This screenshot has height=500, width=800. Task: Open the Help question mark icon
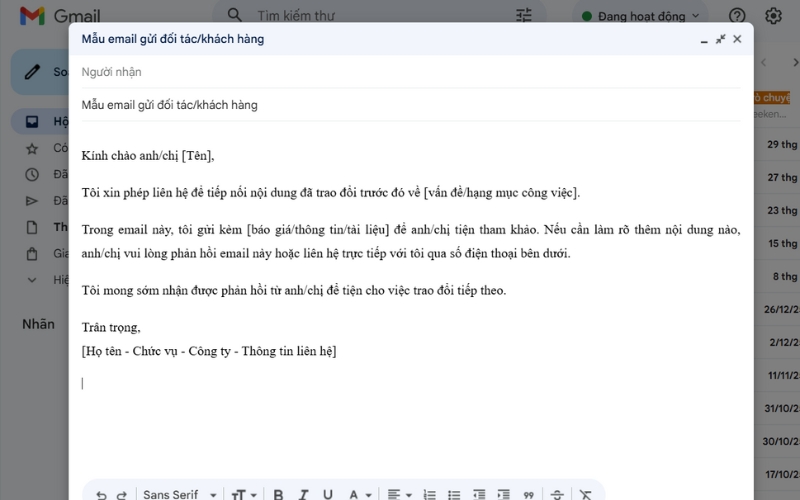point(737,16)
